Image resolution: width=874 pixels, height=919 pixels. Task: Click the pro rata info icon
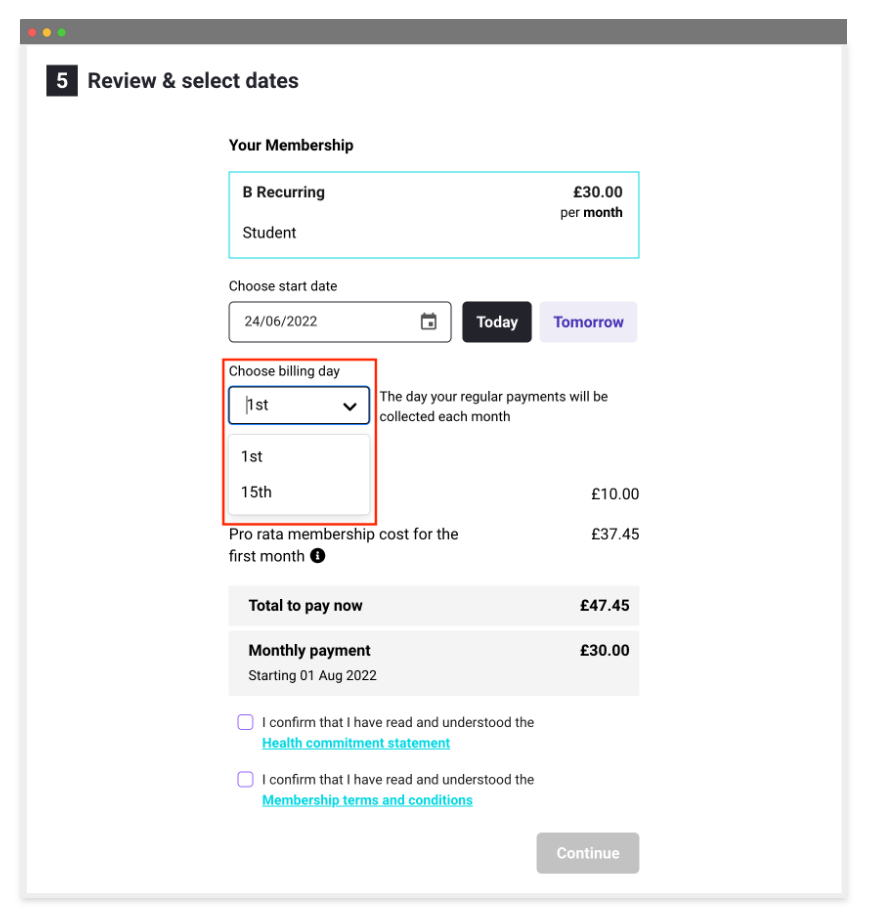[x=318, y=556]
